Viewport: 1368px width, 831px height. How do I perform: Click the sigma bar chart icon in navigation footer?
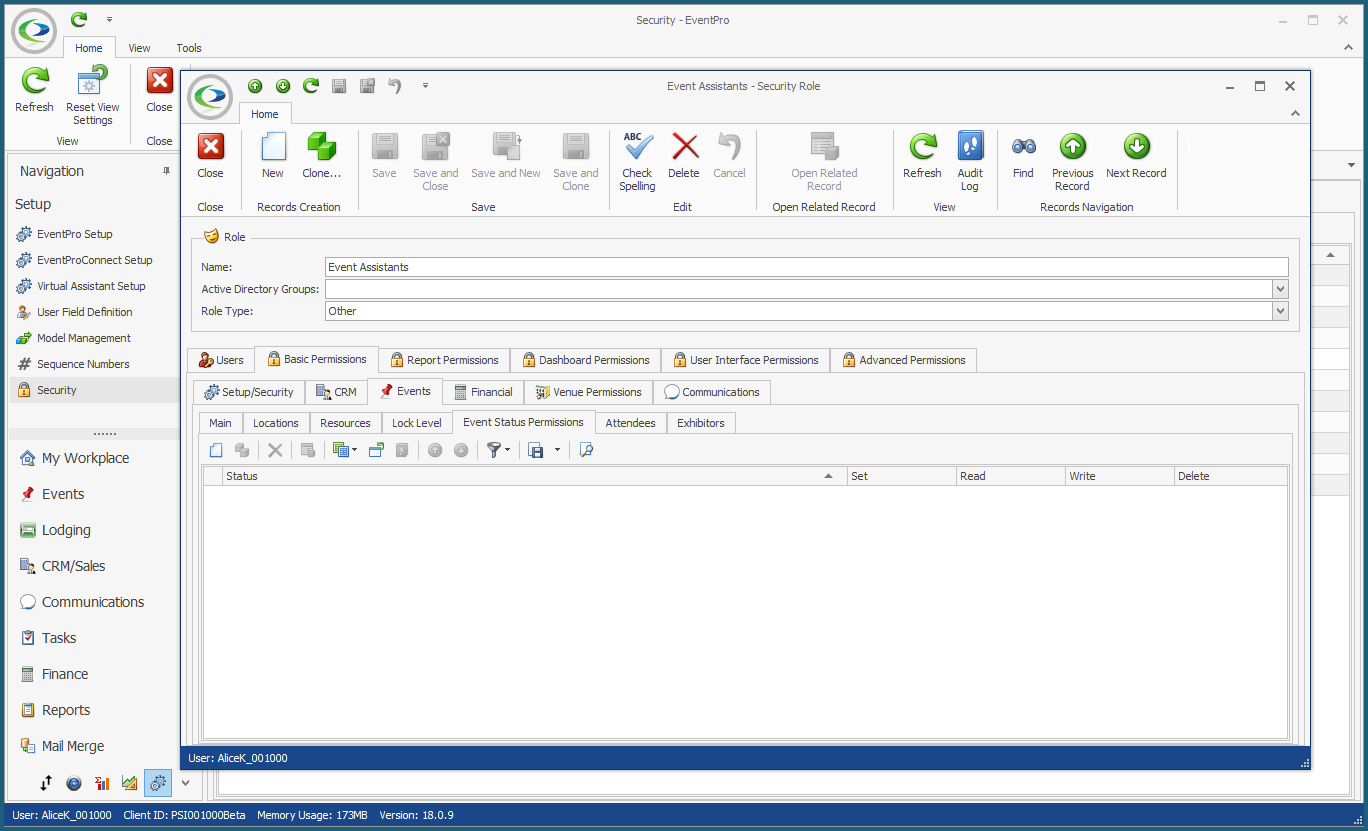(x=102, y=783)
